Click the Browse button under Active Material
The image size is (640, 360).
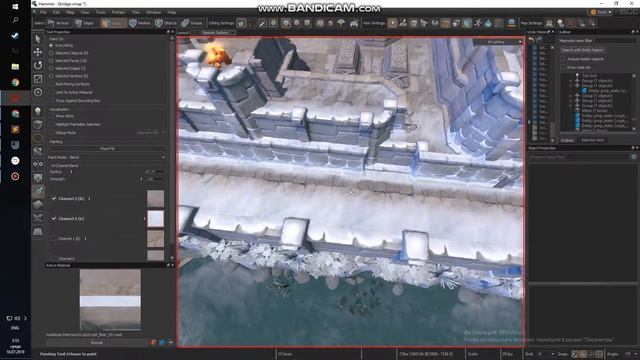[x=97, y=342]
